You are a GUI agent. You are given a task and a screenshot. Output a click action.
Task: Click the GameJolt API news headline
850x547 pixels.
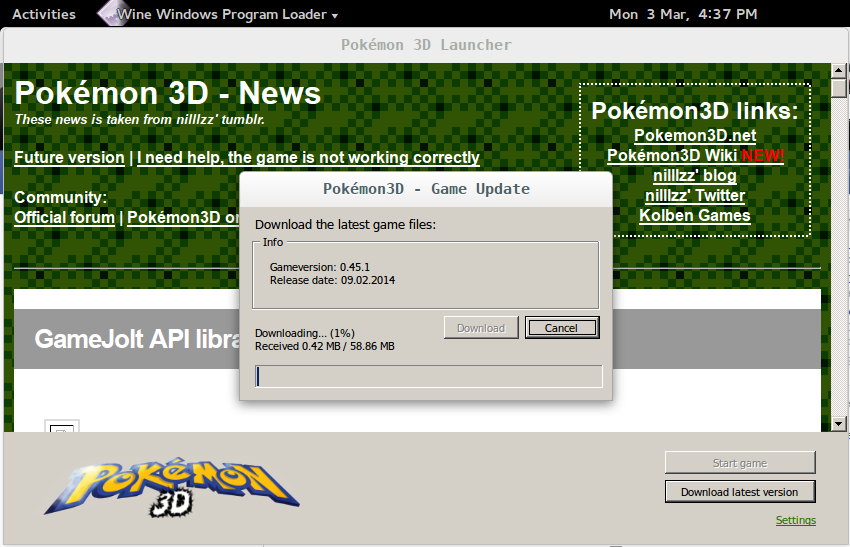137,339
